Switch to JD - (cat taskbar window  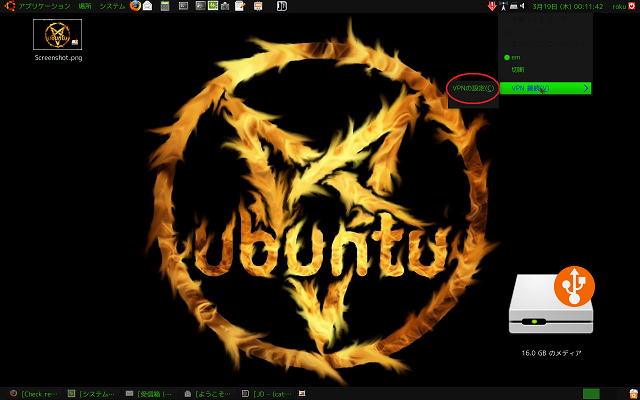pyautogui.click(x=267, y=394)
